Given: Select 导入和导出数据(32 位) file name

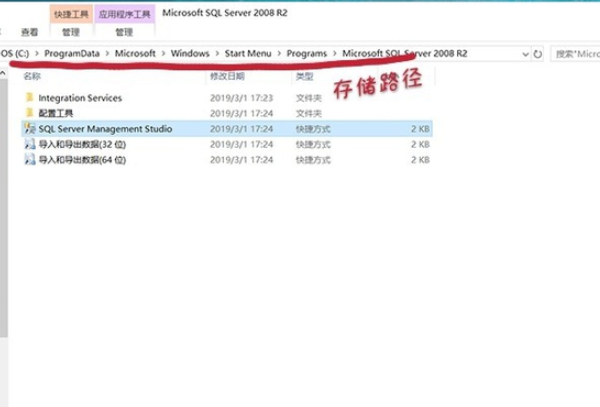Looking at the screenshot, I should [82, 144].
